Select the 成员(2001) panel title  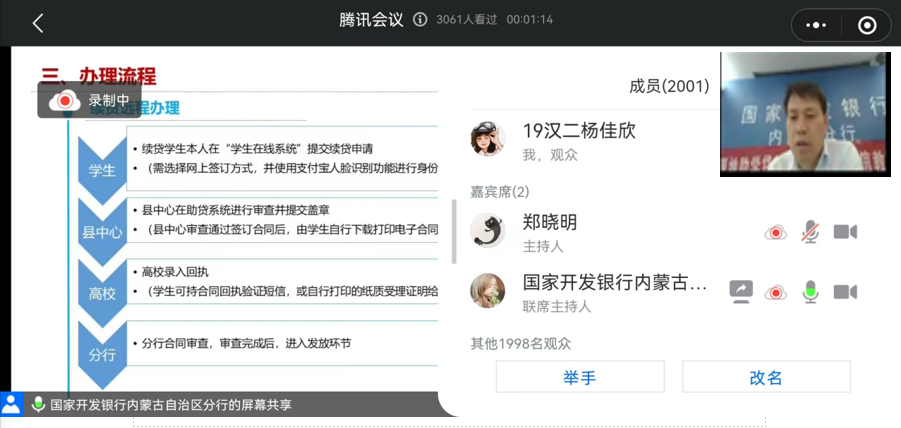click(x=669, y=87)
